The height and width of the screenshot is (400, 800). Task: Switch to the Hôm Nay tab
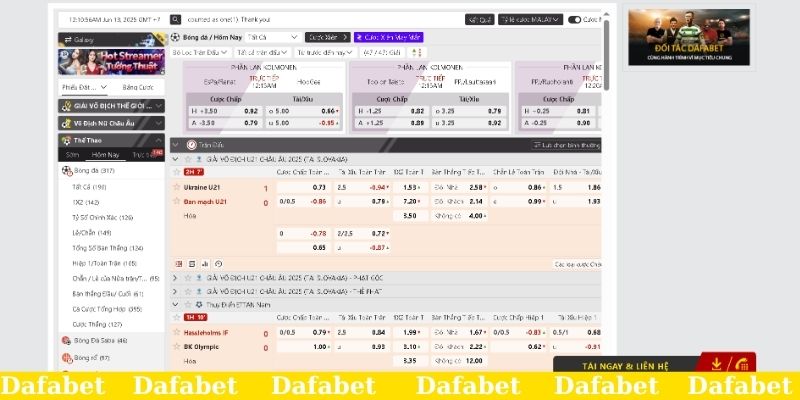click(x=106, y=155)
